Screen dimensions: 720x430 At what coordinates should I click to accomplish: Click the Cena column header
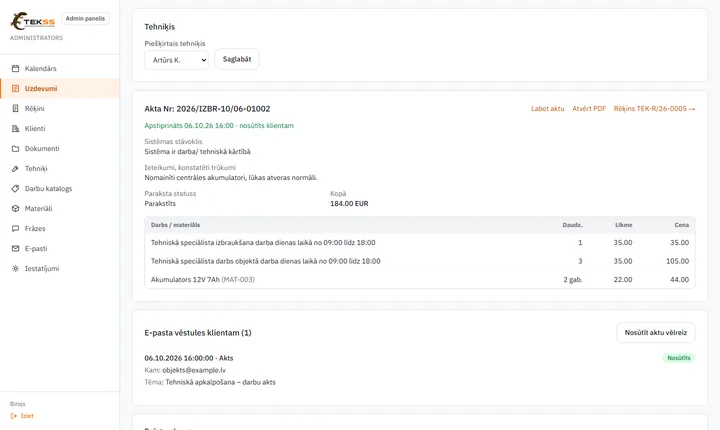pos(681,225)
